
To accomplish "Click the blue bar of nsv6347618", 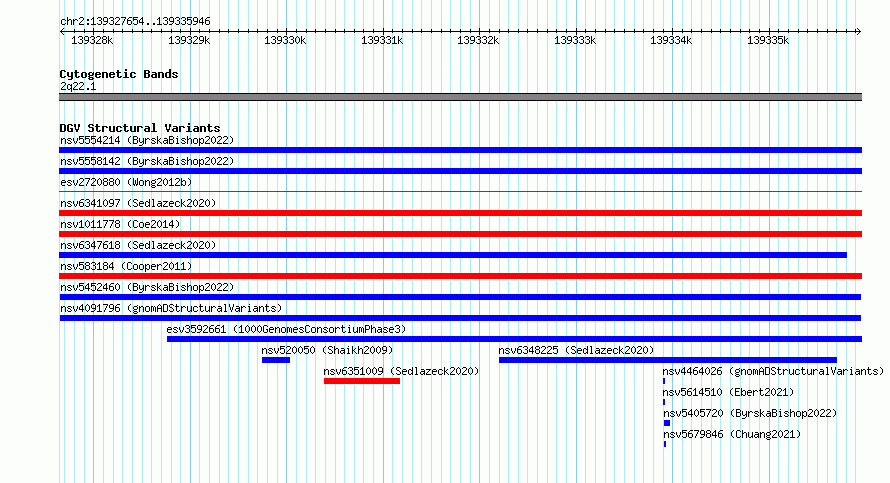I will point(453,255).
